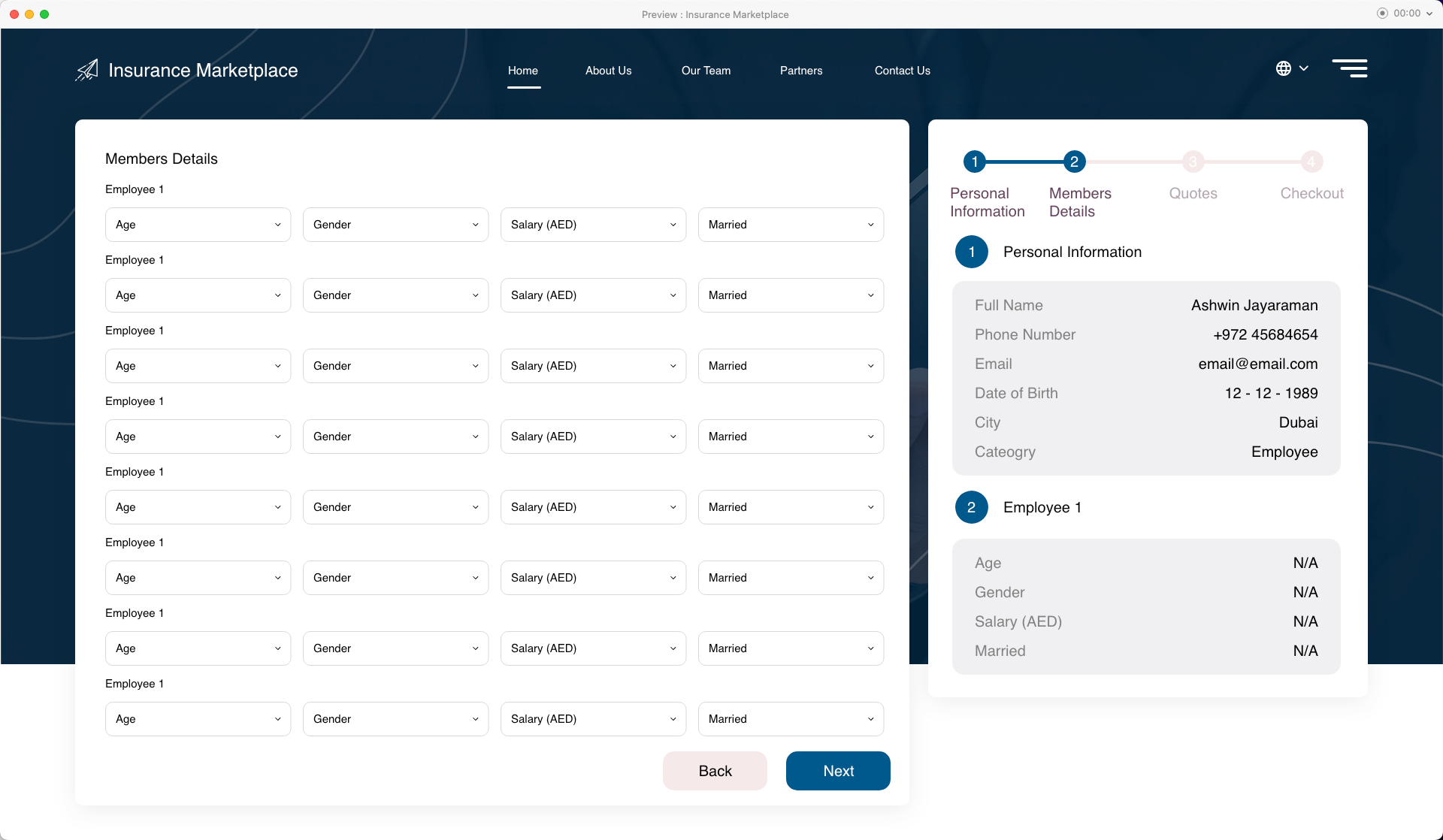The width and height of the screenshot is (1443, 840).
Task: Open the globe language selector
Action: pos(1284,68)
